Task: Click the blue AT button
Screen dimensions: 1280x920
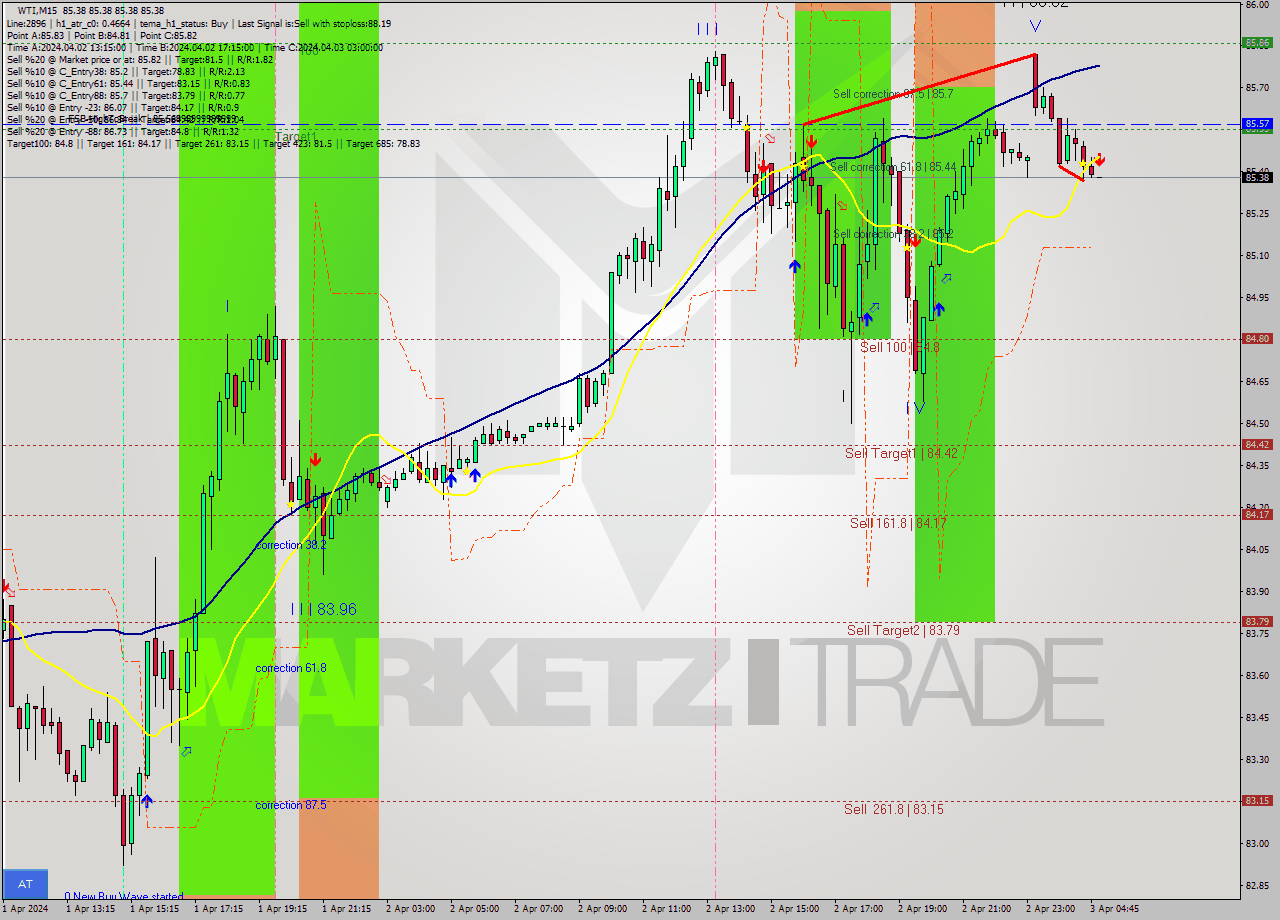Action: (x=25, y=884)
